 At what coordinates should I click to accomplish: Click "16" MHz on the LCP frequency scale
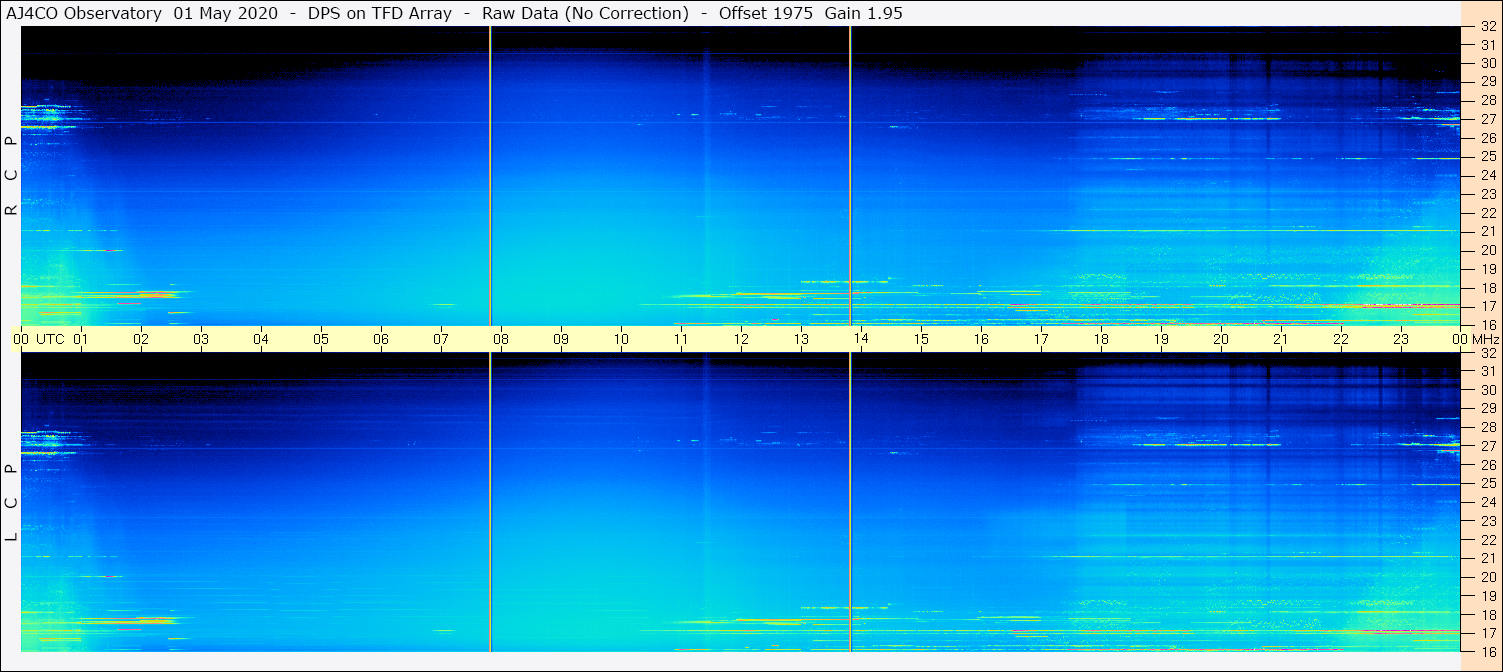[1487, 651]
